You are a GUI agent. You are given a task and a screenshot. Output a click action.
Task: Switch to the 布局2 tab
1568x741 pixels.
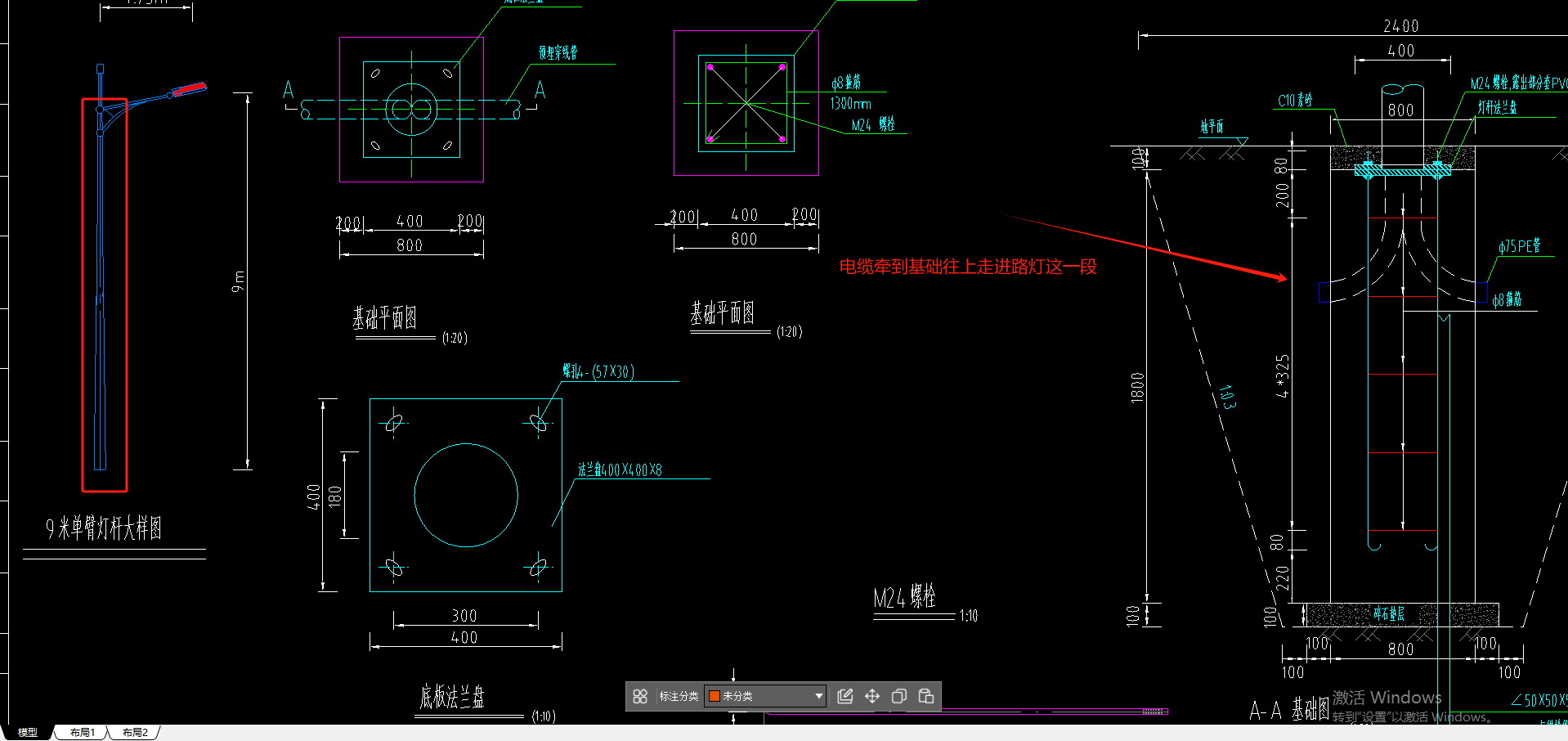(x=135, y=732)
